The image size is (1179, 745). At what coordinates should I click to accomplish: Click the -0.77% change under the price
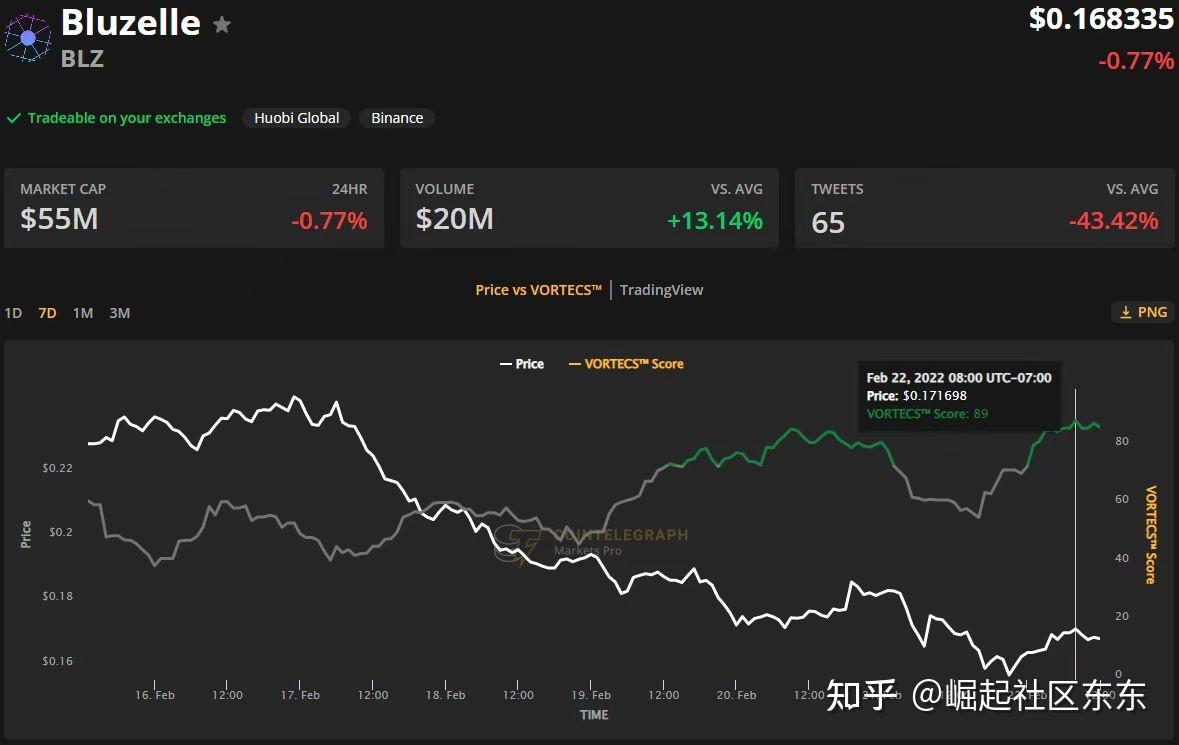[1136, 61]
